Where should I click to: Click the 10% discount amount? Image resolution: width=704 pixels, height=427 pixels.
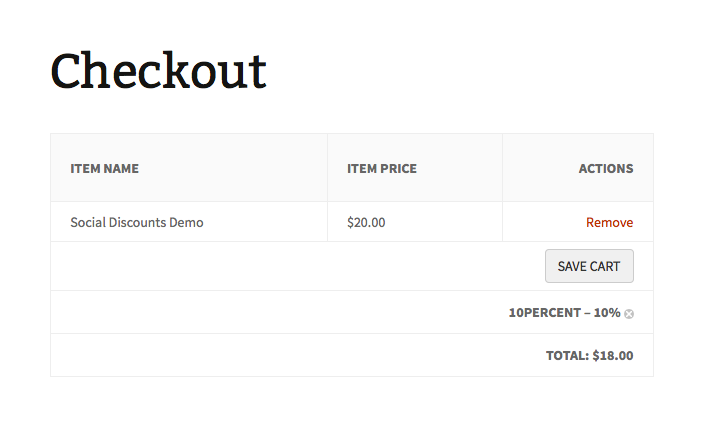(x=607, y=312)
